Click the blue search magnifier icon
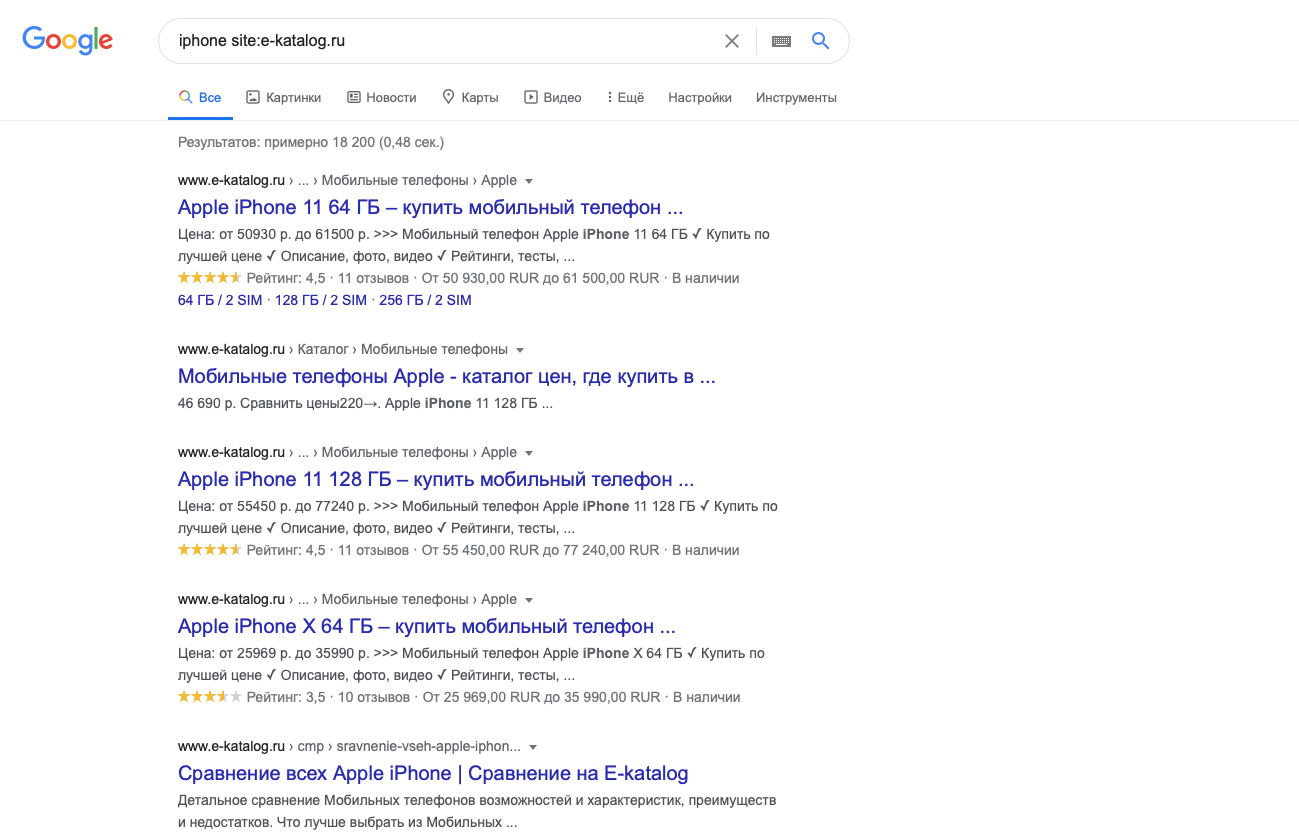This screenshot has width=1299, height=835. pyautogui.click(x=821, y=41)
